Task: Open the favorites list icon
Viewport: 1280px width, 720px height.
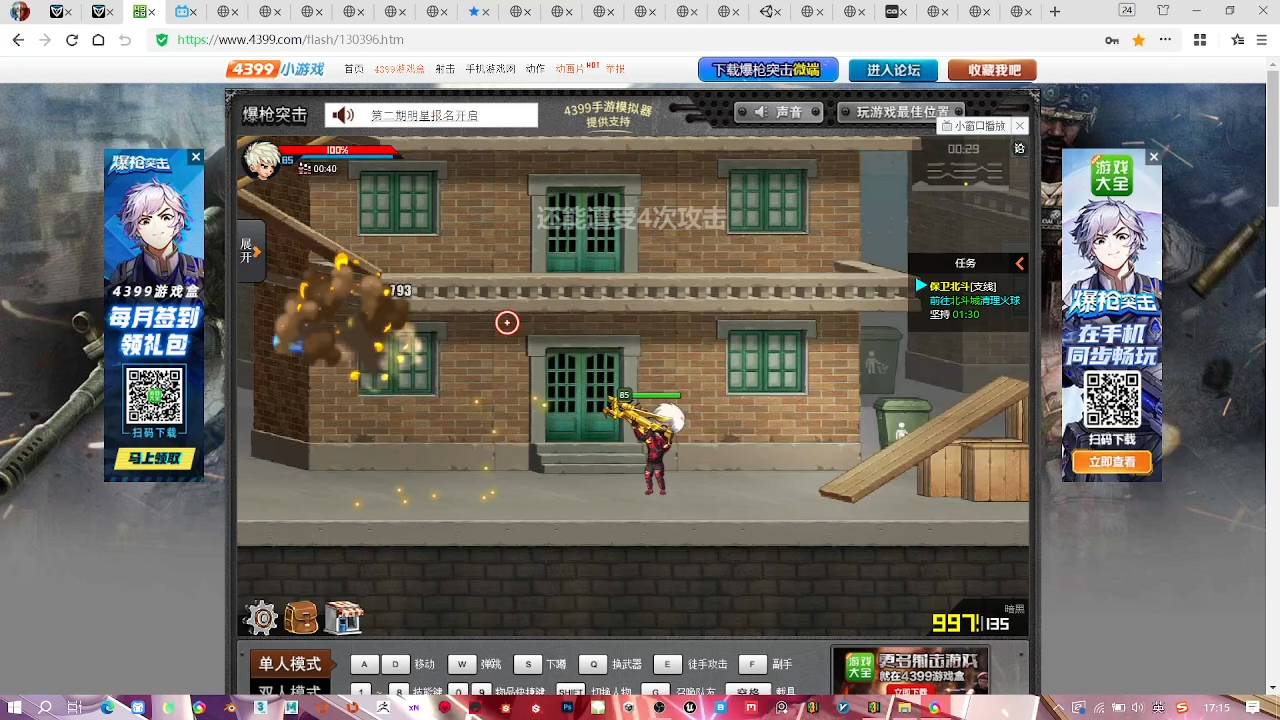Action: coord(1238,40)
